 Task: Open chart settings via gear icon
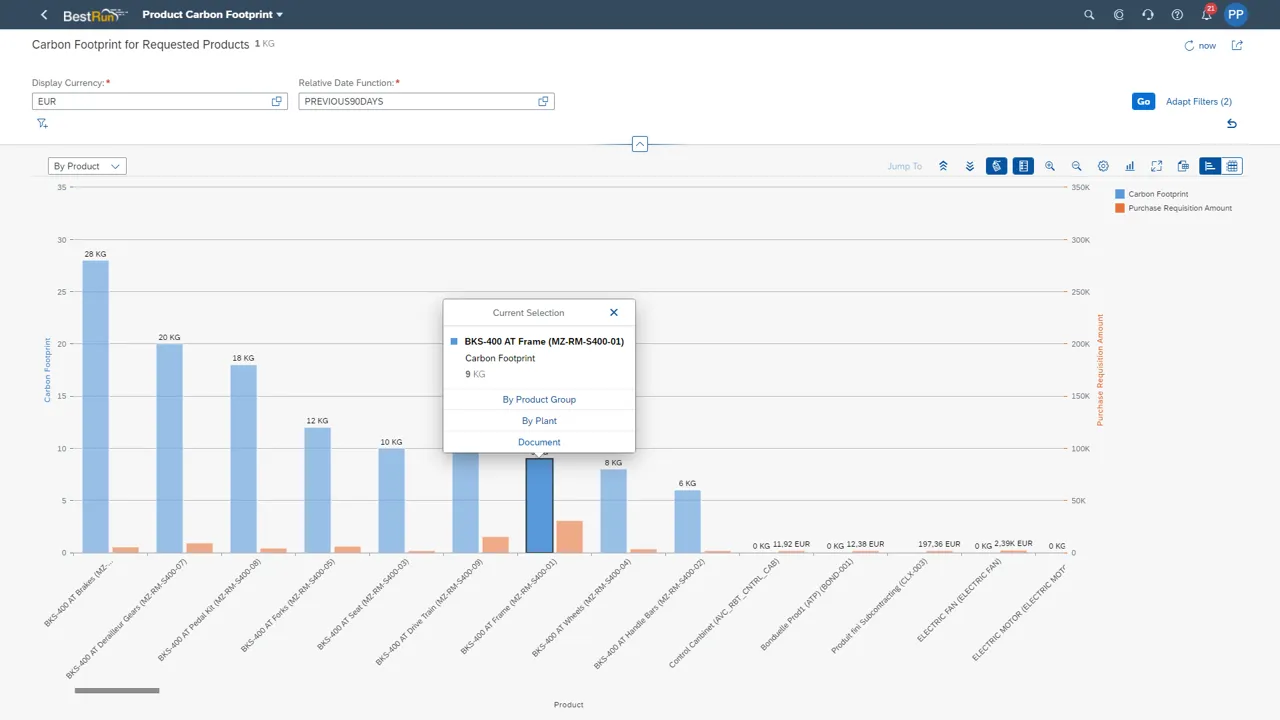[x=1103, y=165]
